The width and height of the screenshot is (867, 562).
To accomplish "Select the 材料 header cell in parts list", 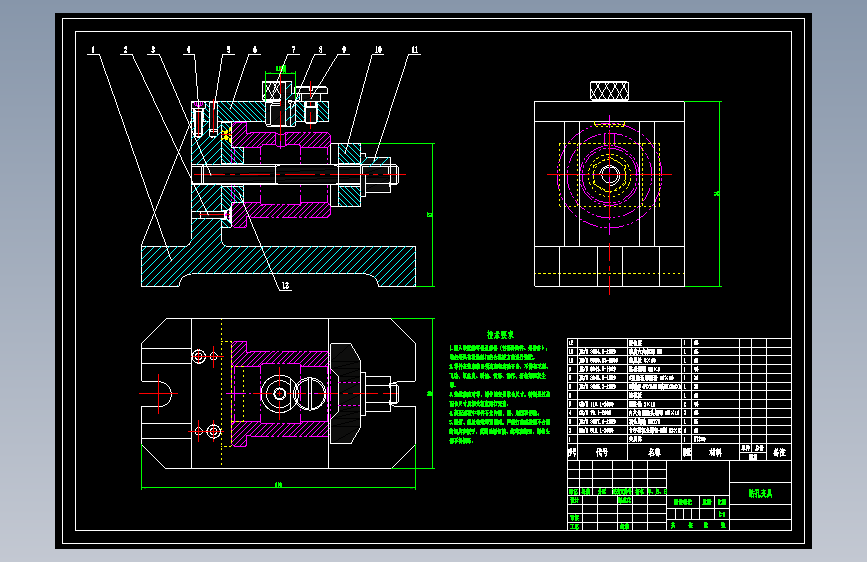I will tap(715, 452).
